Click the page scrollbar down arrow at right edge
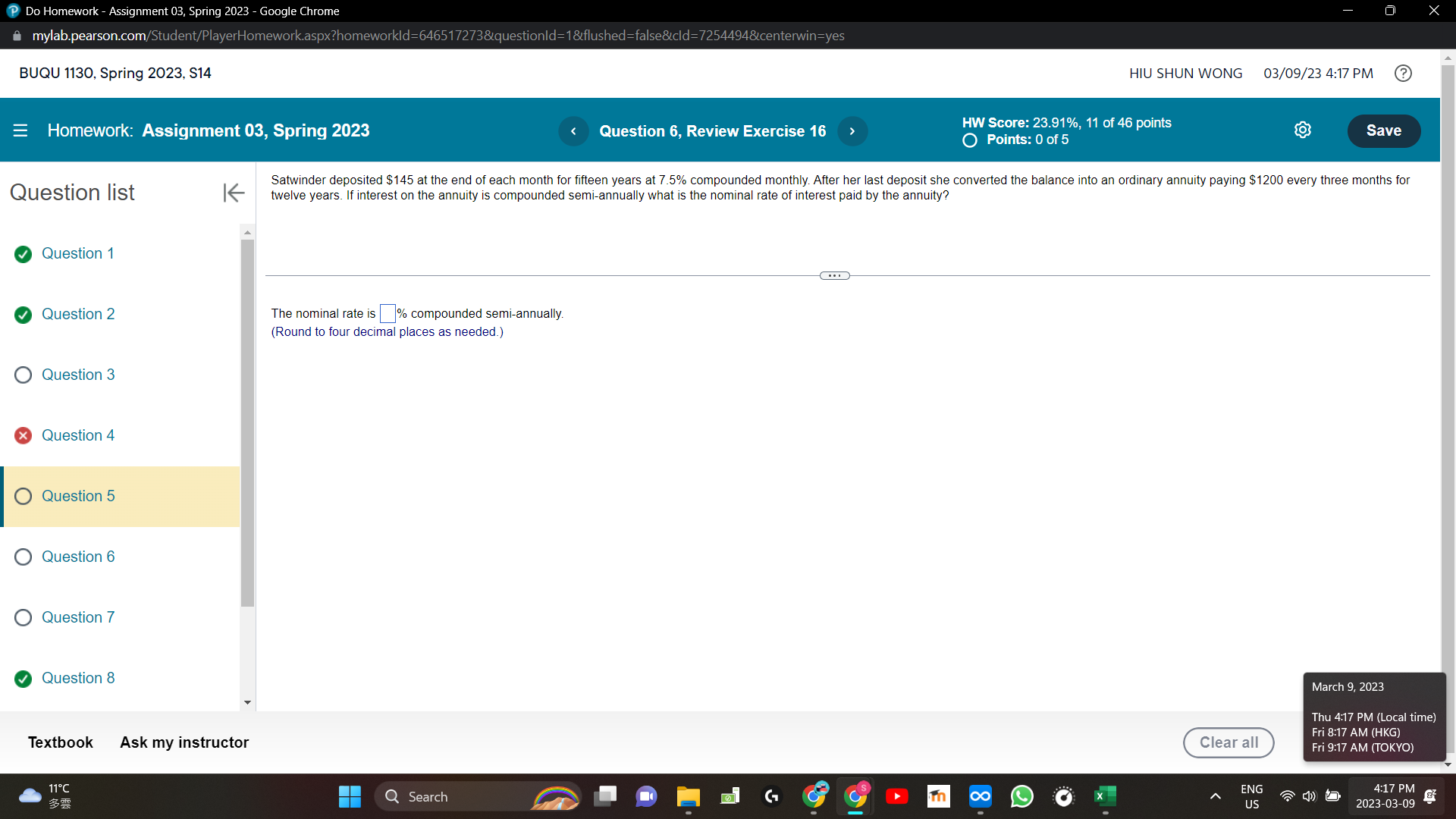Image resolution: width=1456 pixels, height=819 pixels. pos(1448,764)
